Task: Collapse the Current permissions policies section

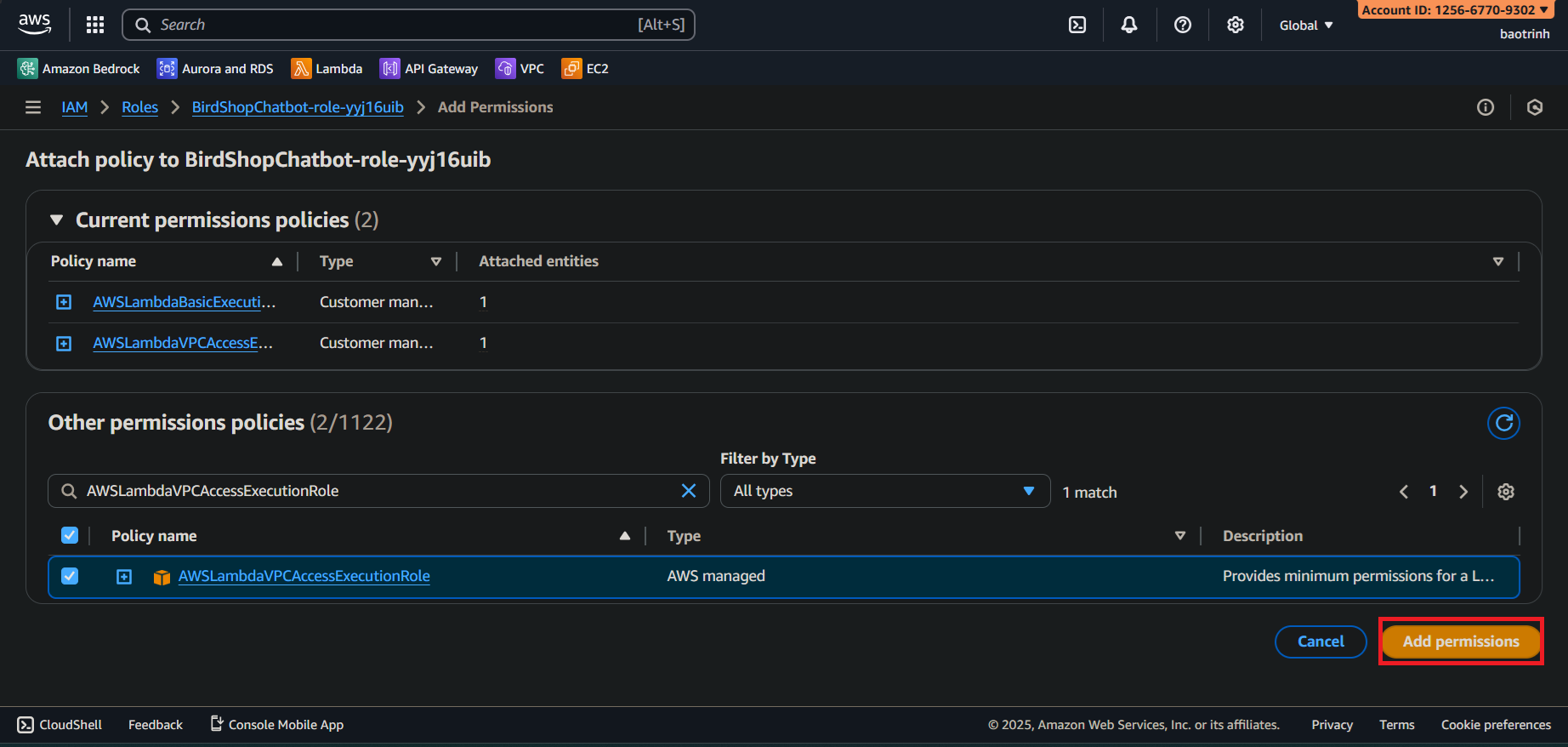Action: click(57, 220)
